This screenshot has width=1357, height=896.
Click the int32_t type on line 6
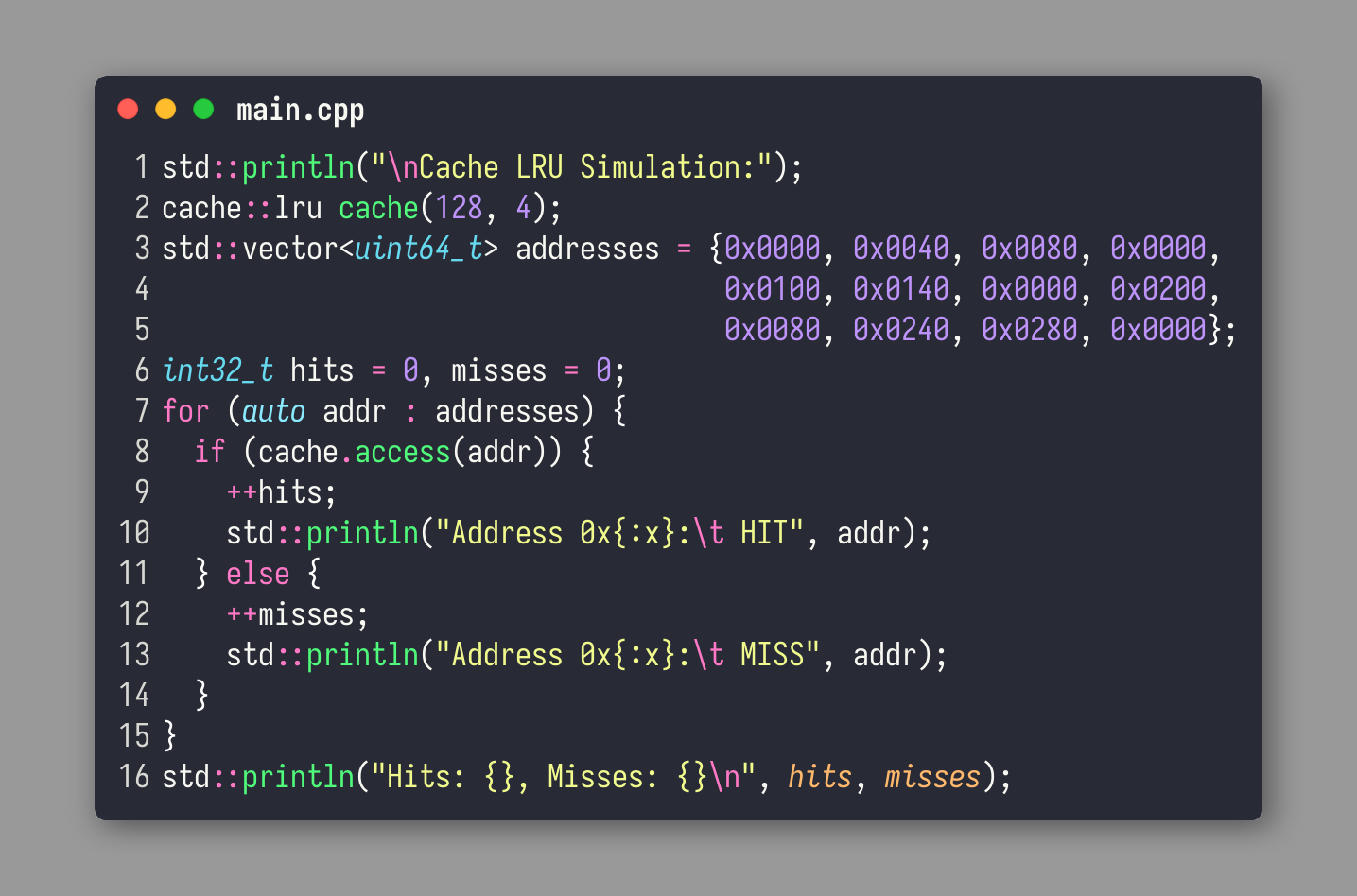[218, 370]
